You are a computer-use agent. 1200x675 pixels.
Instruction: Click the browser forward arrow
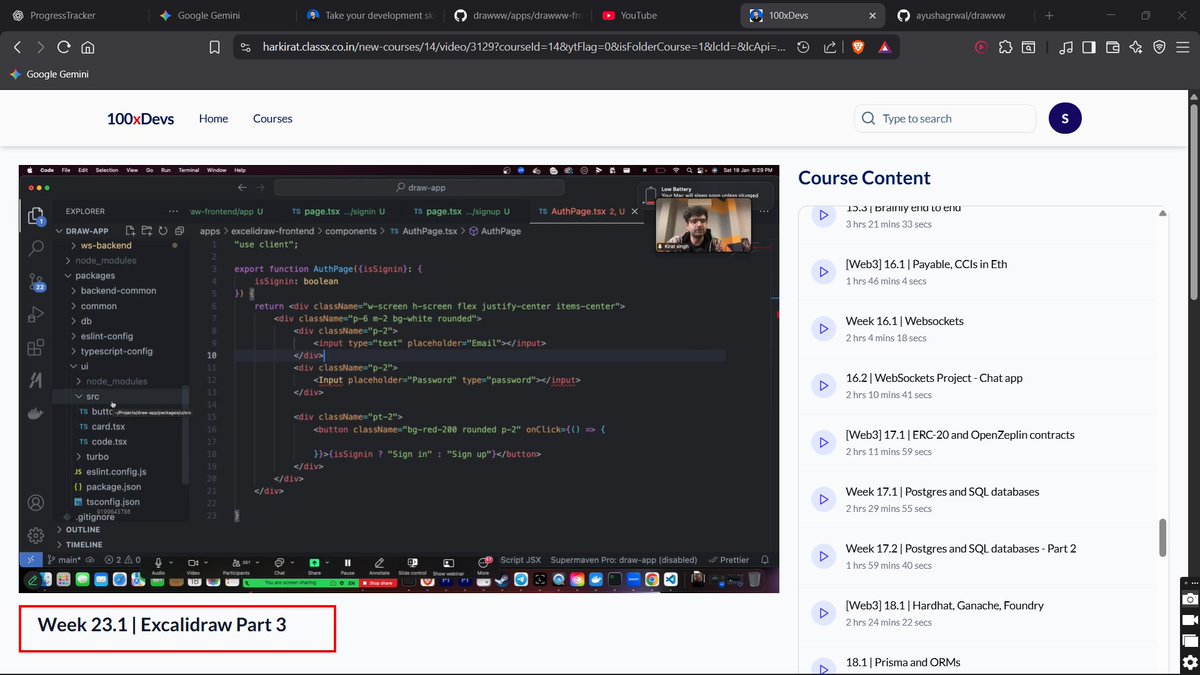[x=41, y=47]
